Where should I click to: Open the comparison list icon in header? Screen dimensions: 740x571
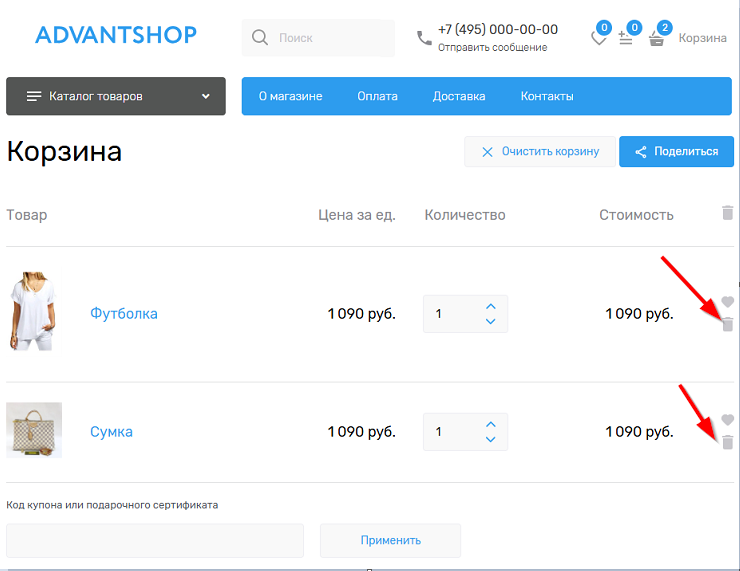click(x=626, y=39)
